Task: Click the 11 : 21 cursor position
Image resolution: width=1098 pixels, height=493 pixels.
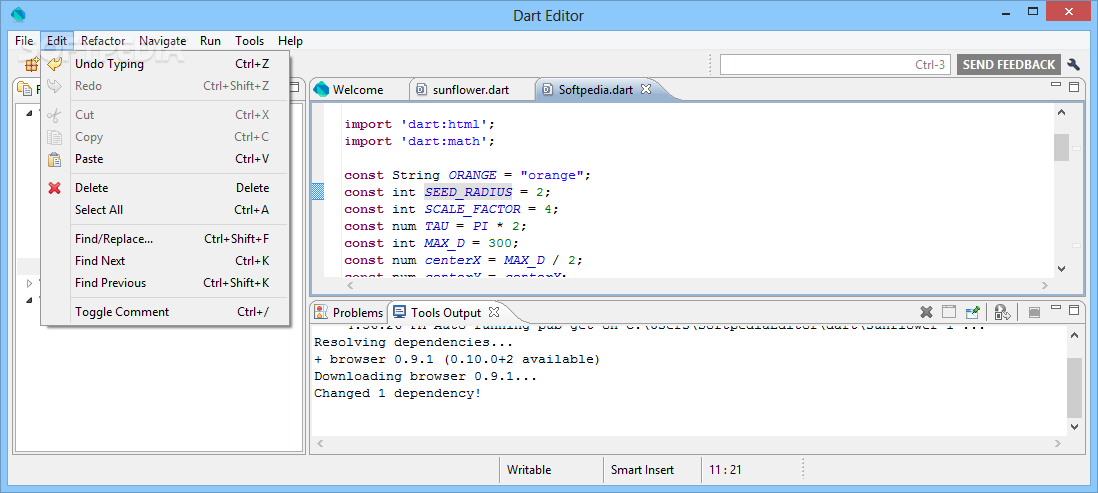Action: (725, 470)
